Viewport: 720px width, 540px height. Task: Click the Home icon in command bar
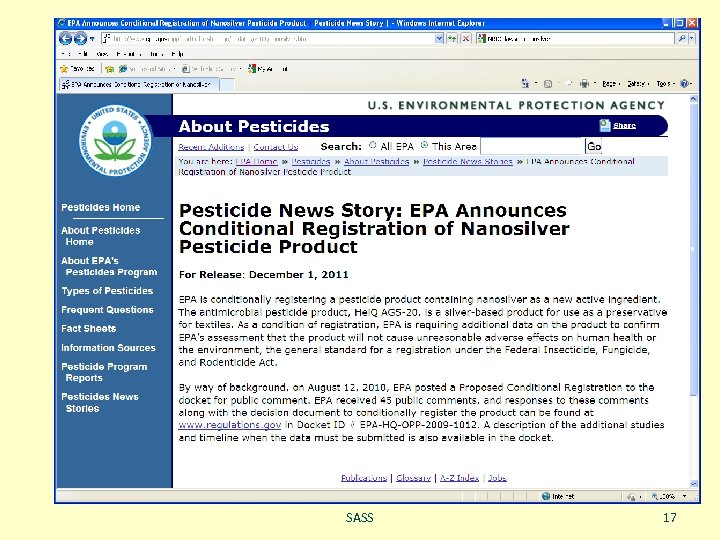[x=525, y=84]
